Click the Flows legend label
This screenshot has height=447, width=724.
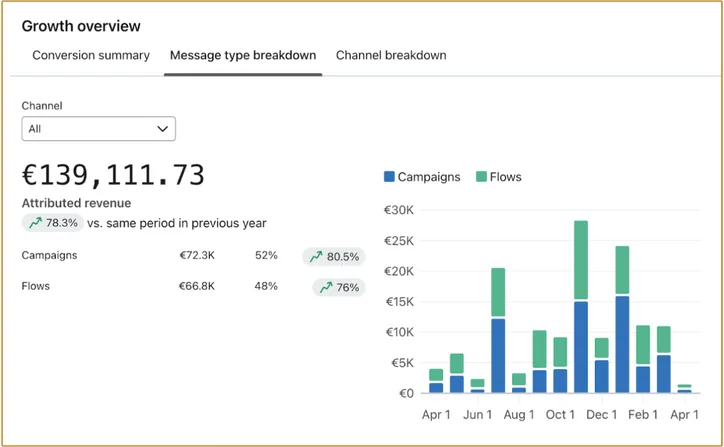point(506,177)
